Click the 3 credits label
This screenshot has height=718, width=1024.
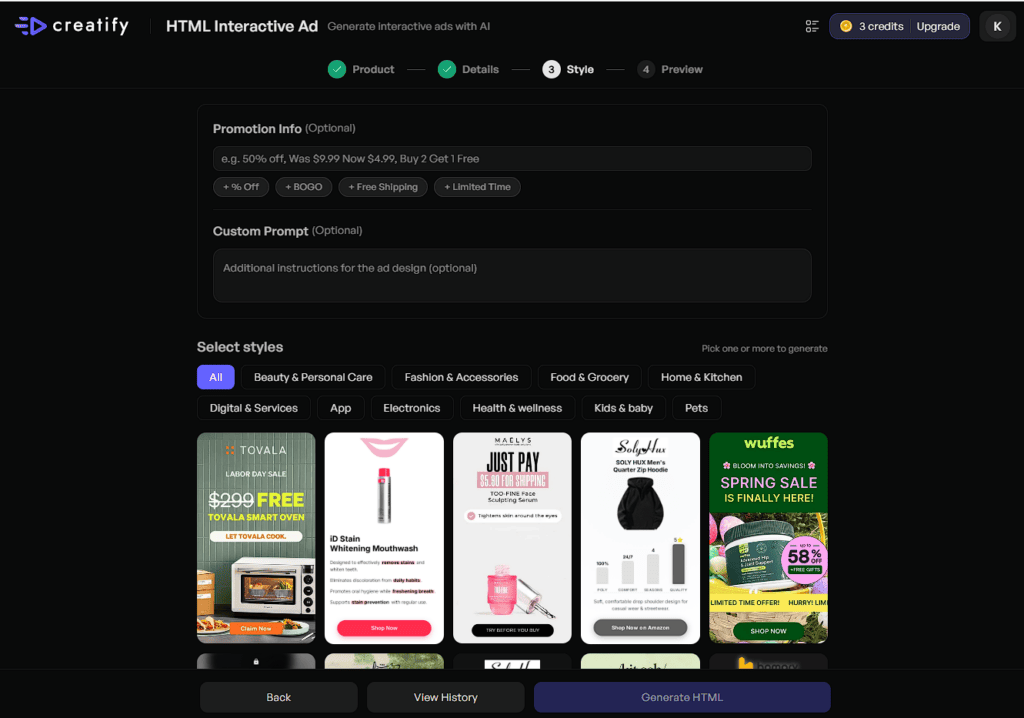(x=881, y=26)
